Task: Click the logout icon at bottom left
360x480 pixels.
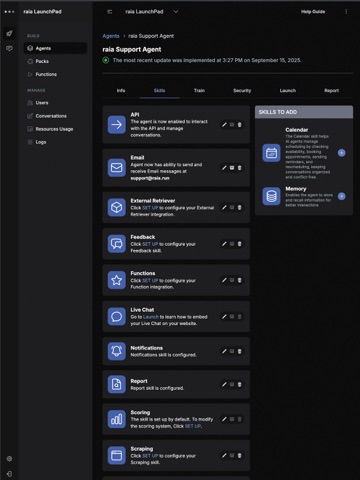Action: tap(9, 474)
